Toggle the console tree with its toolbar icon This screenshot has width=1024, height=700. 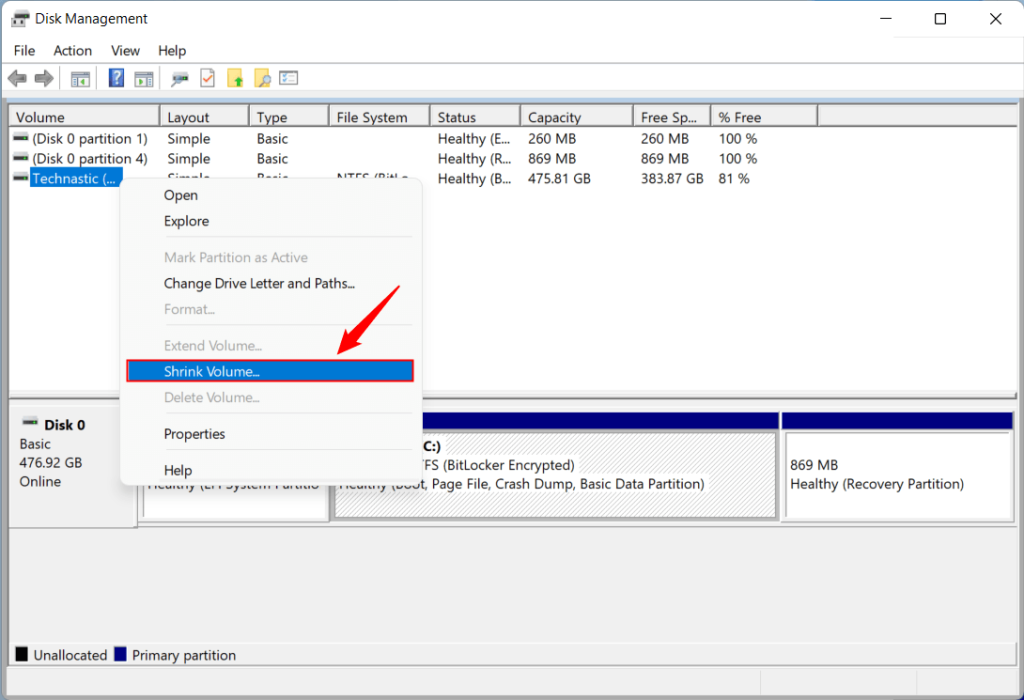click(x=80, y=77)
